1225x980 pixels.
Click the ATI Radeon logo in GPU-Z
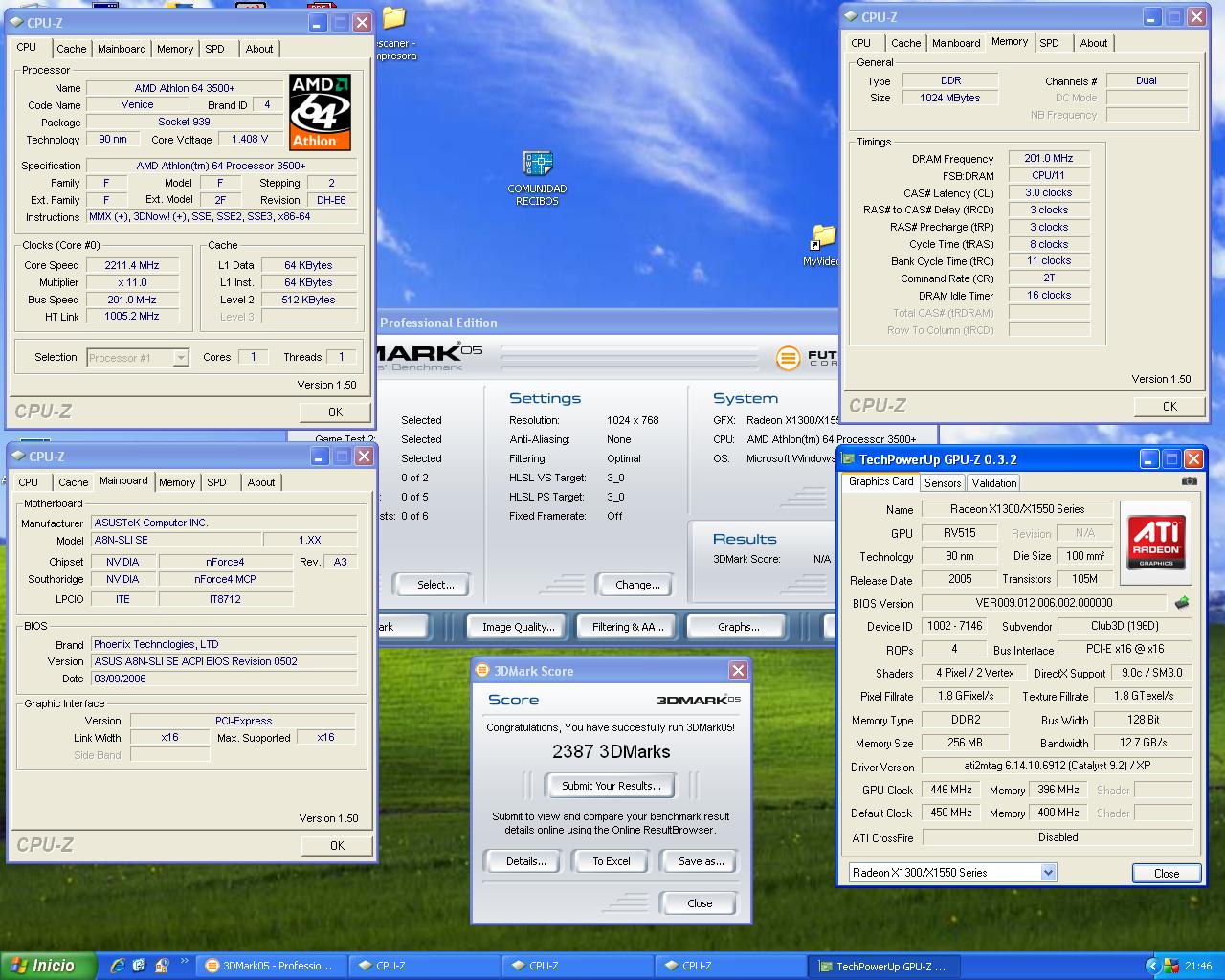point(1156,543)
